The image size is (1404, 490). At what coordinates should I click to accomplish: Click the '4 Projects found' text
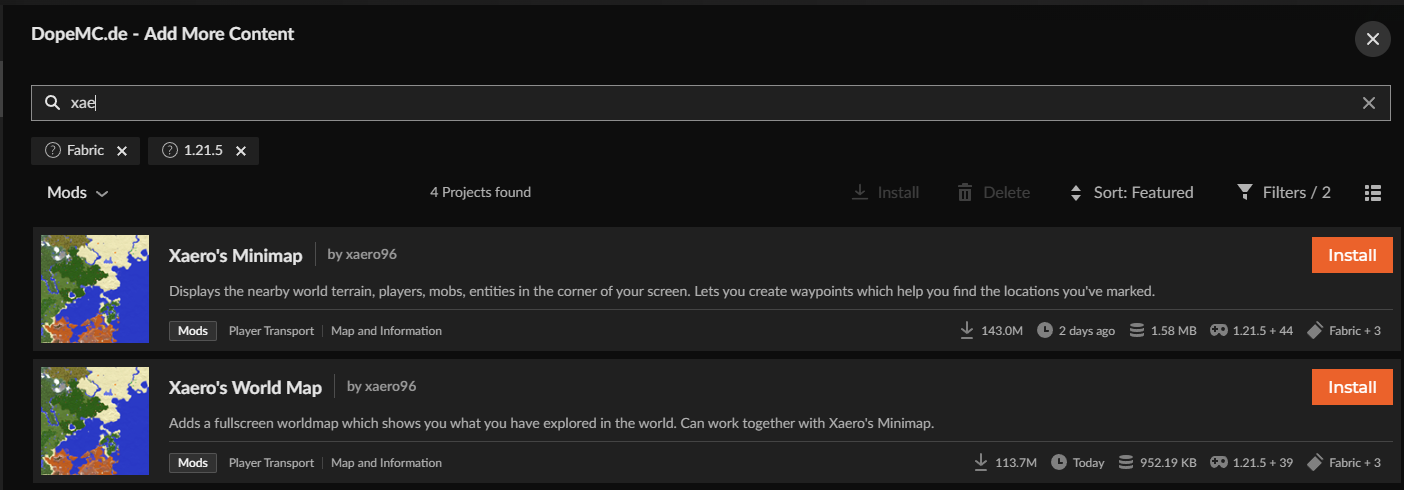click(x=480, y=192)
